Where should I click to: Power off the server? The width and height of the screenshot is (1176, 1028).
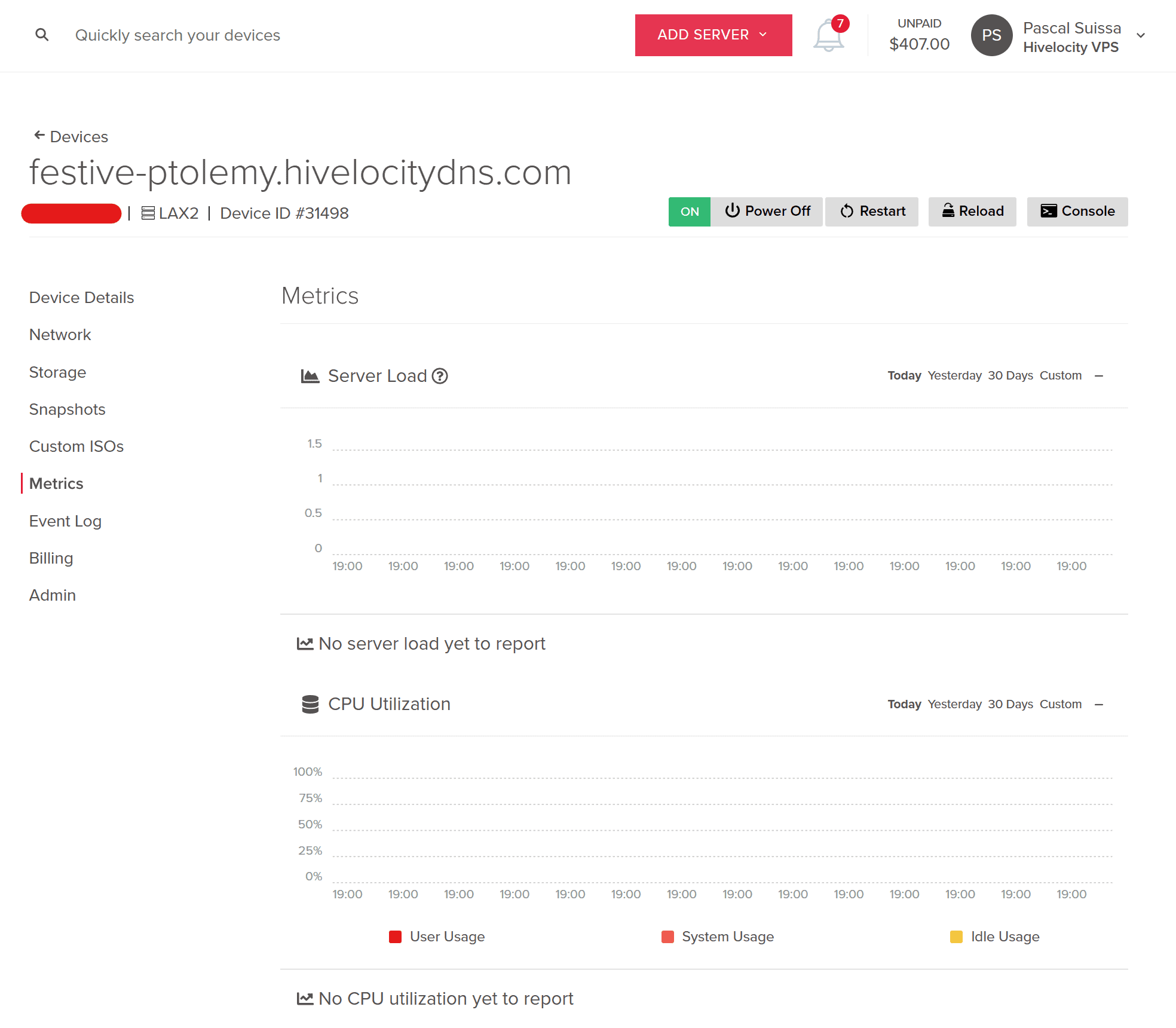click(x=767, y=212)
